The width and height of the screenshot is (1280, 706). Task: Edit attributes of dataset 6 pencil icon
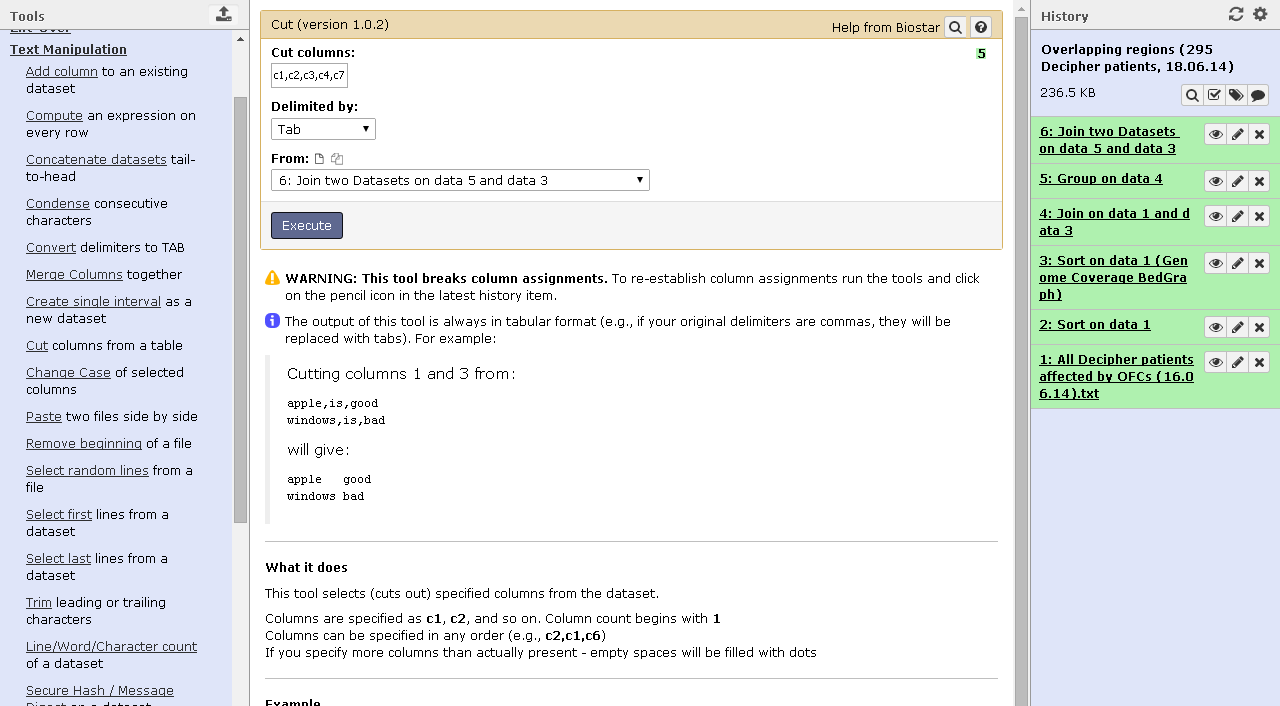click(1238, 134)
